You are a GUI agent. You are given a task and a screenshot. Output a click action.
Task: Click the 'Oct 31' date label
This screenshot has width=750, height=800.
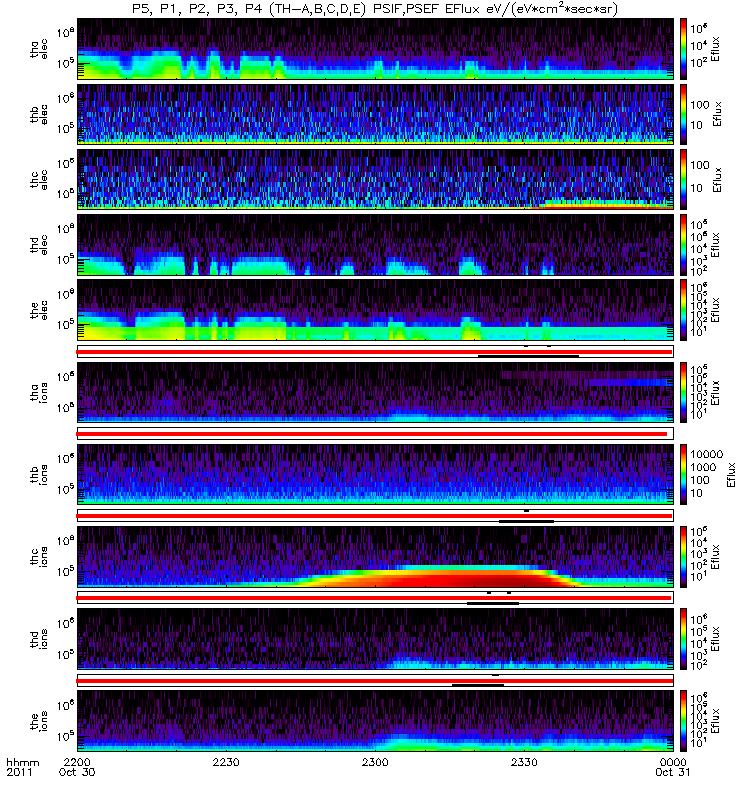pos(673,772)
